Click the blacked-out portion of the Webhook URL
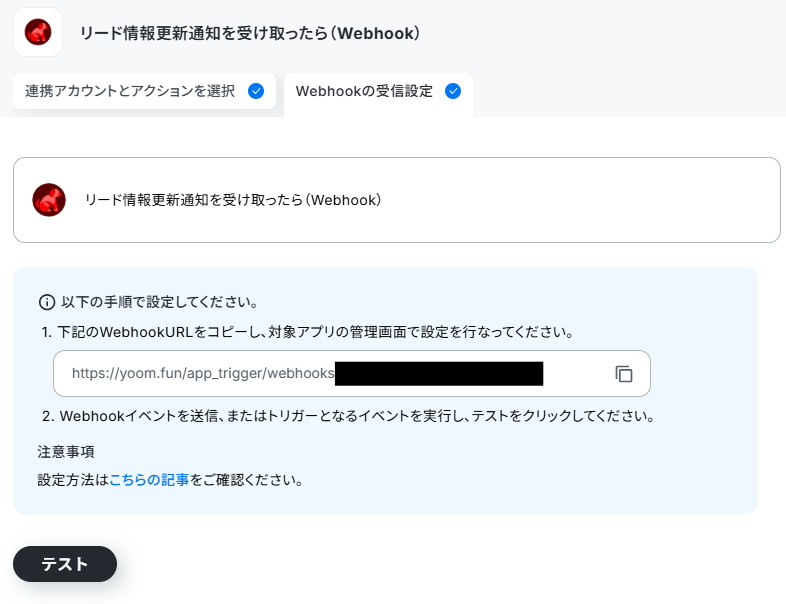Viewport: 786px width, 604px height. [x=439, y=373]
